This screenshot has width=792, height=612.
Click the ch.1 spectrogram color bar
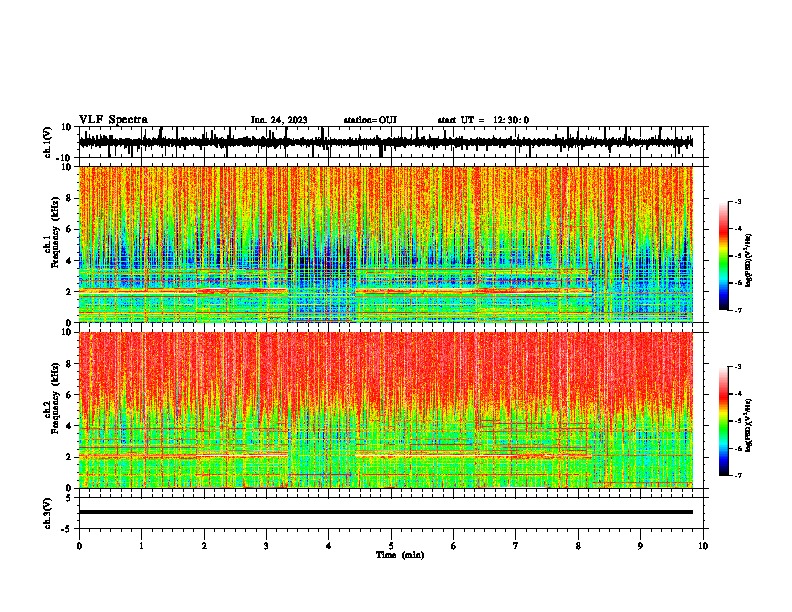click(724, 255)
